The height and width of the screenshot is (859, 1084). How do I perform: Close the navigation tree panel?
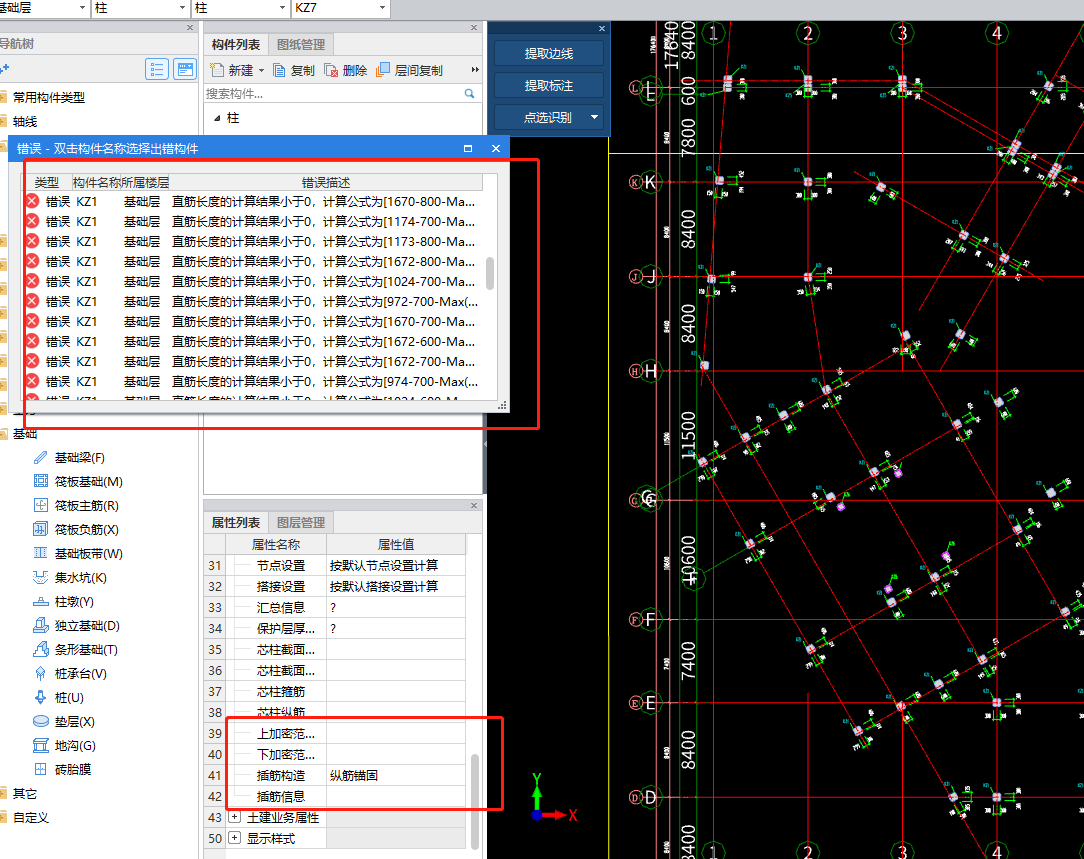click(x=190, y=28)
